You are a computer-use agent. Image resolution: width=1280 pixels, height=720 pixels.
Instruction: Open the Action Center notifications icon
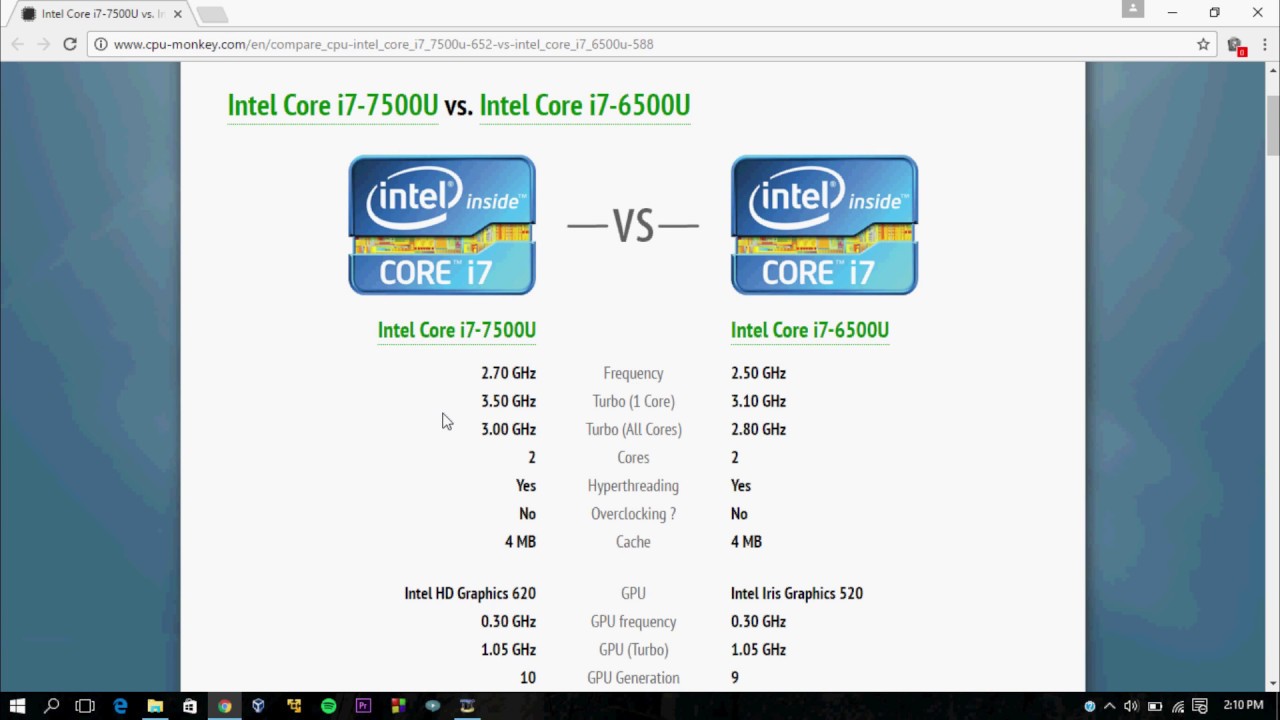(1200, 706)
